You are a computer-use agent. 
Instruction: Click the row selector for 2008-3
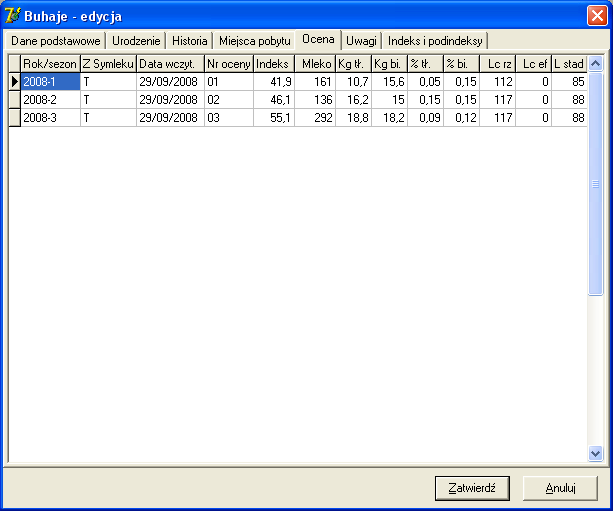click(x=14, y=118)
